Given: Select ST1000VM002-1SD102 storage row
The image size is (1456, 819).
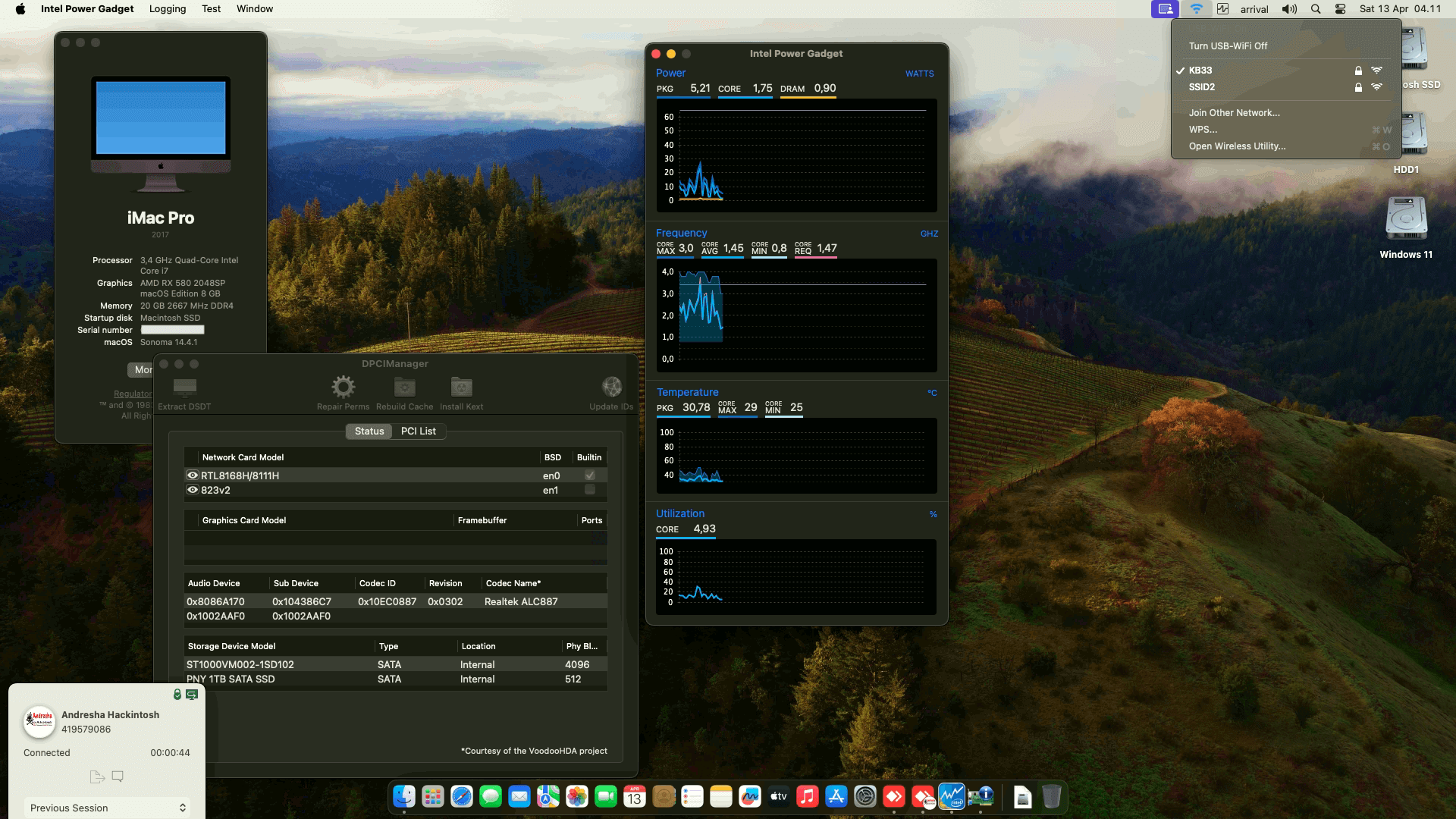Looking at the screenshot, I should pyautogui.click(x=395, y=664).
